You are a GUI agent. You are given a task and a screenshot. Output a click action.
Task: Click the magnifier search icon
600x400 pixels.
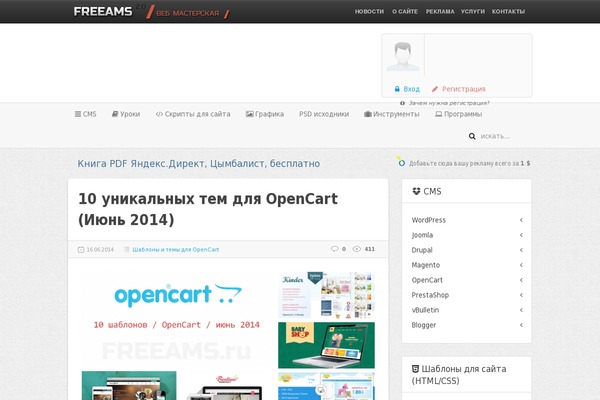[472, 136]
